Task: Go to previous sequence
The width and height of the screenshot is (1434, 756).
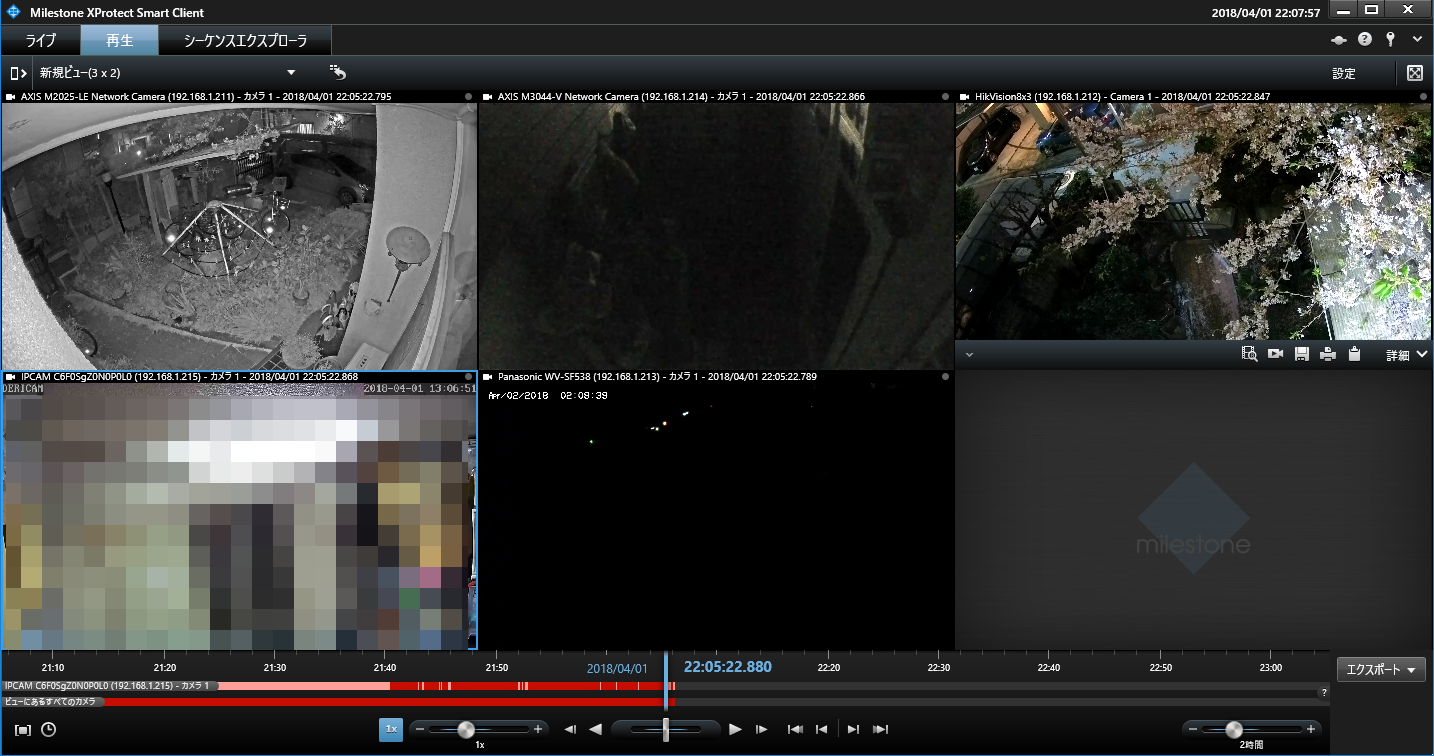Action: click(821, 729)
